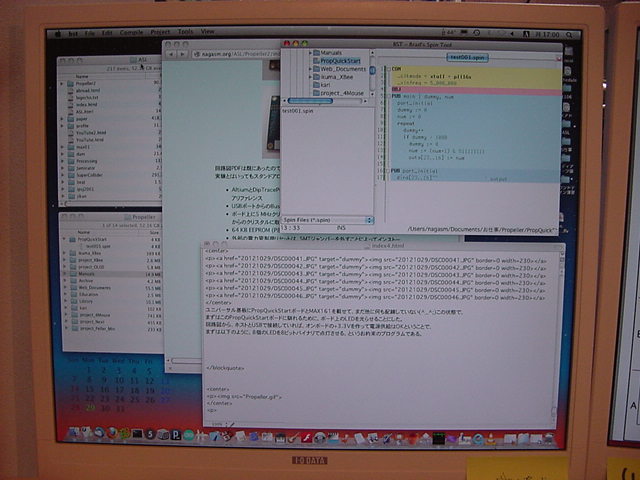Select abroad.html in ASL Finder window
Image resolution: width=640 pixels, height=480 pixels.
(87, 90)
